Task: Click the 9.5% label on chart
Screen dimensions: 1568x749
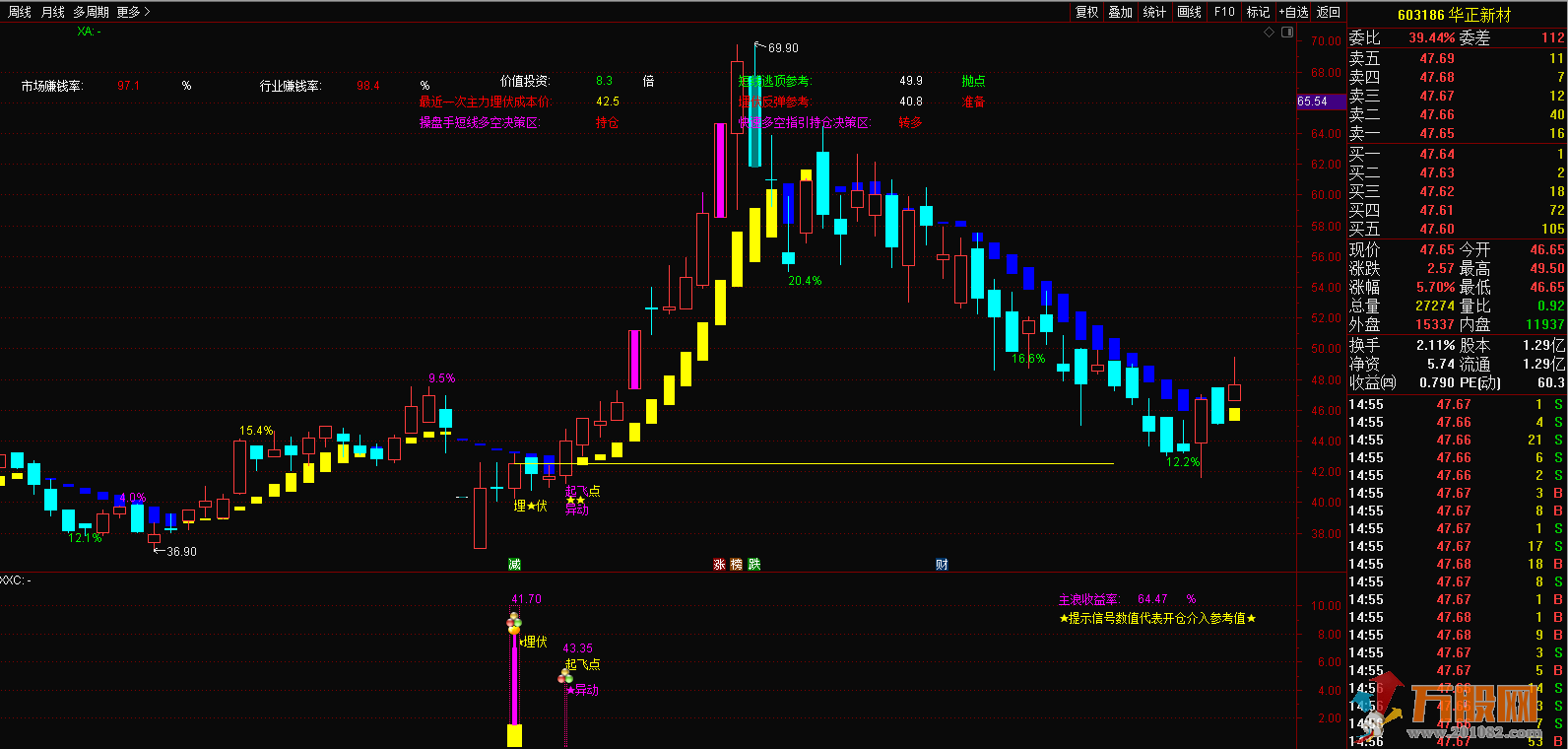Action: [x=441, y=378]
